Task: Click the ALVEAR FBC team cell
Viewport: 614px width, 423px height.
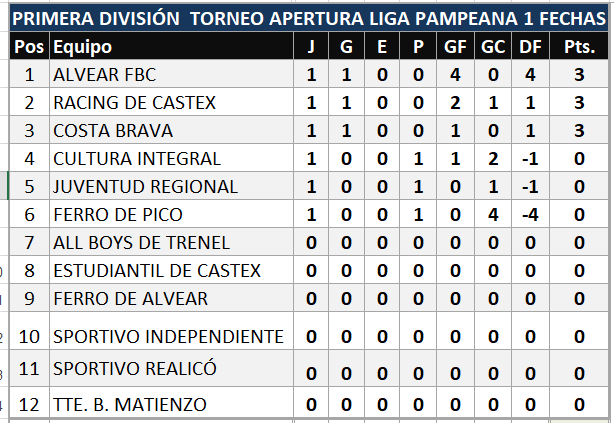Action: click(105, 75)
